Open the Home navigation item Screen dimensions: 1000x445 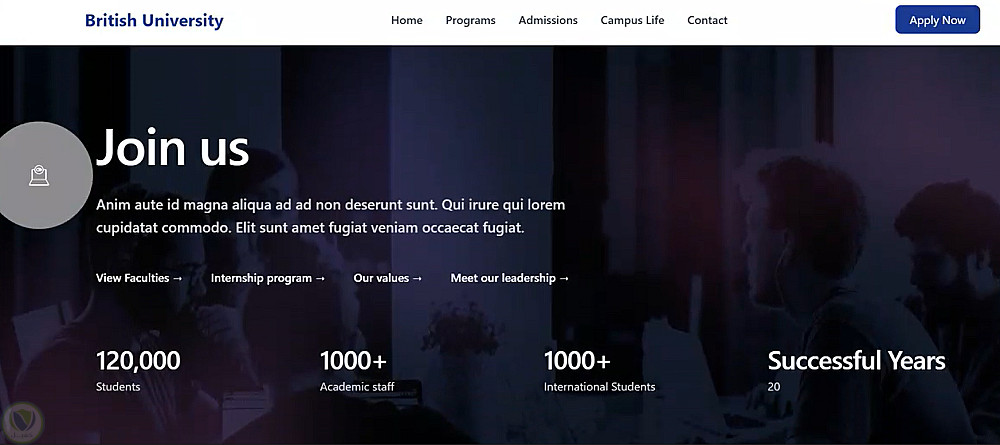point(406,20)
